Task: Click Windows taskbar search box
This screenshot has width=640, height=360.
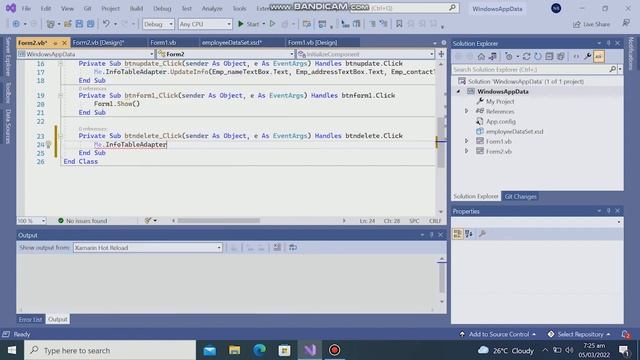Action: click(110, 350)
